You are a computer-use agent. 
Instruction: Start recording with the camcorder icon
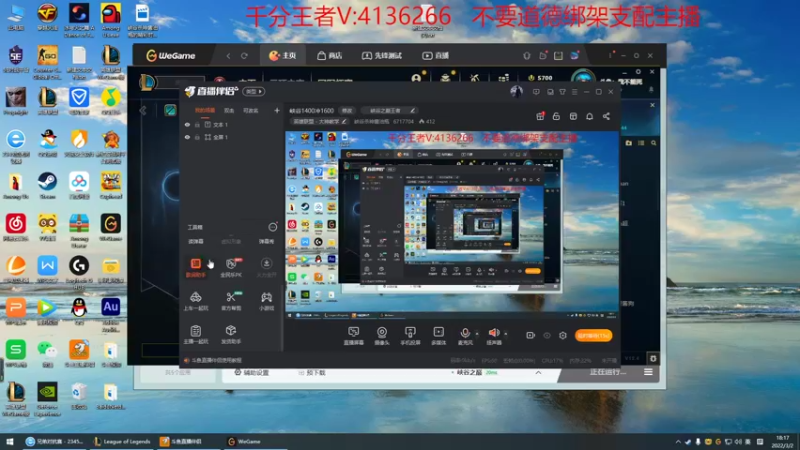(x=531, y=335)
